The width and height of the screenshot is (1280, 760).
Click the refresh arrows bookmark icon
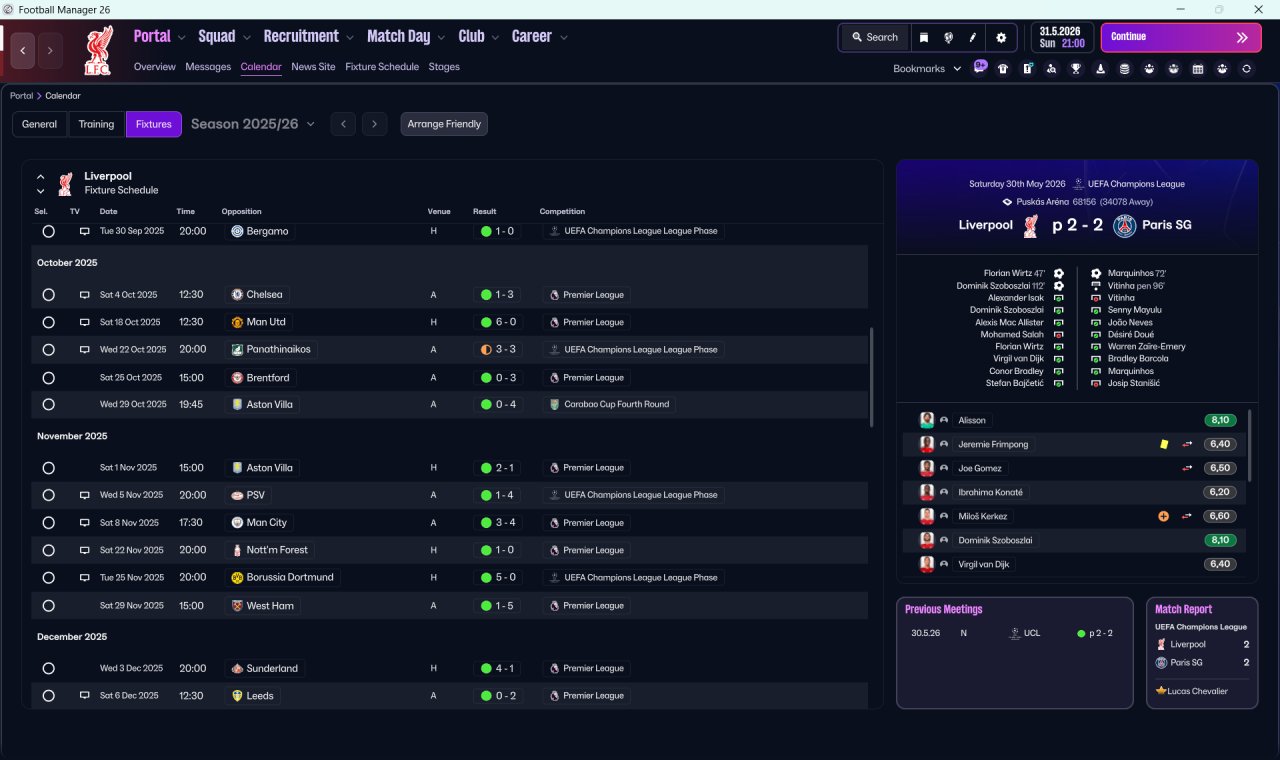1246,69
